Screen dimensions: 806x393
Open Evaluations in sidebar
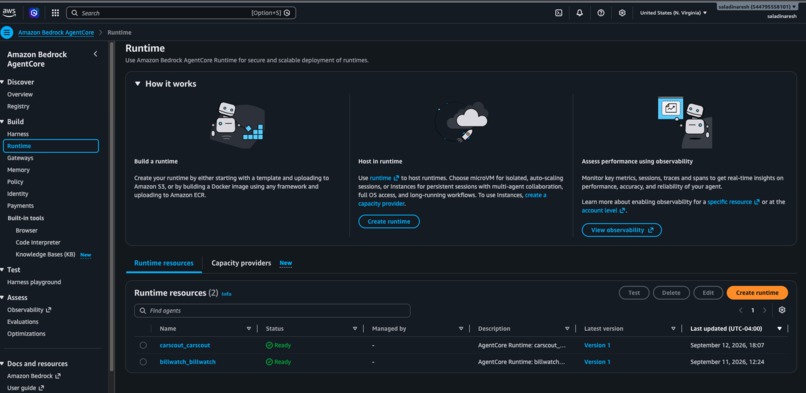coord(23,322)
